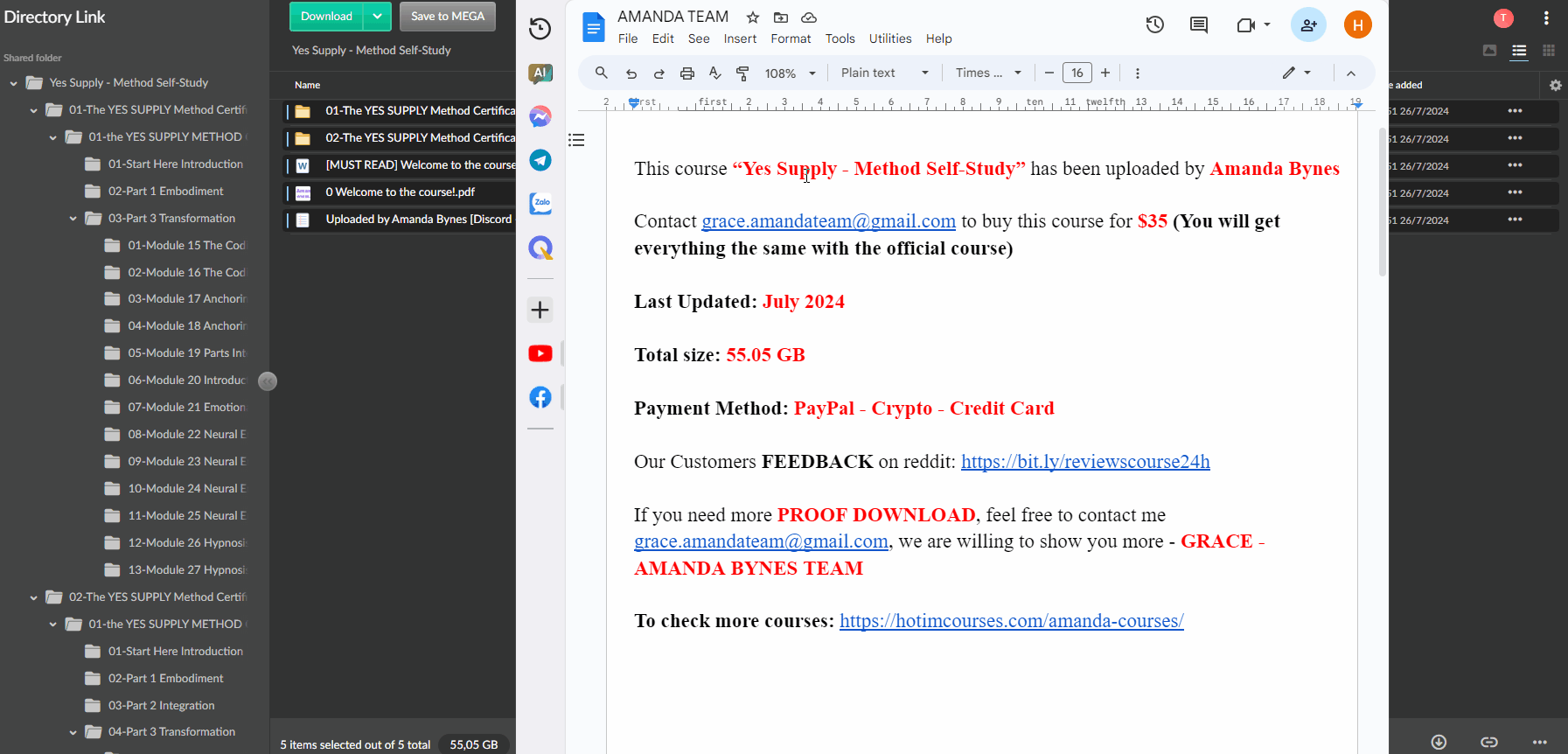The image size is (1568, 754).
Task: Click the spelling and grammar check icon
Action: coord(715,73)
